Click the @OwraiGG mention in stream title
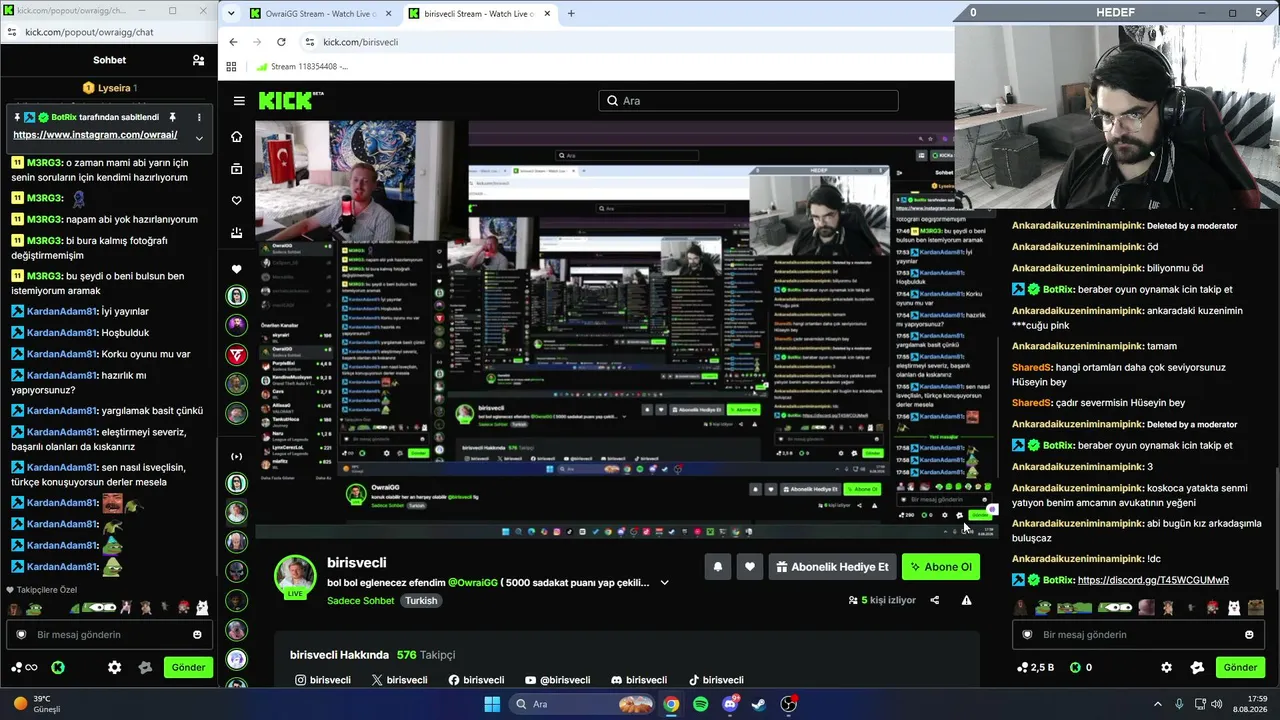The width and height of the screenshot is (1280, 720). click(x=472, y=582)
